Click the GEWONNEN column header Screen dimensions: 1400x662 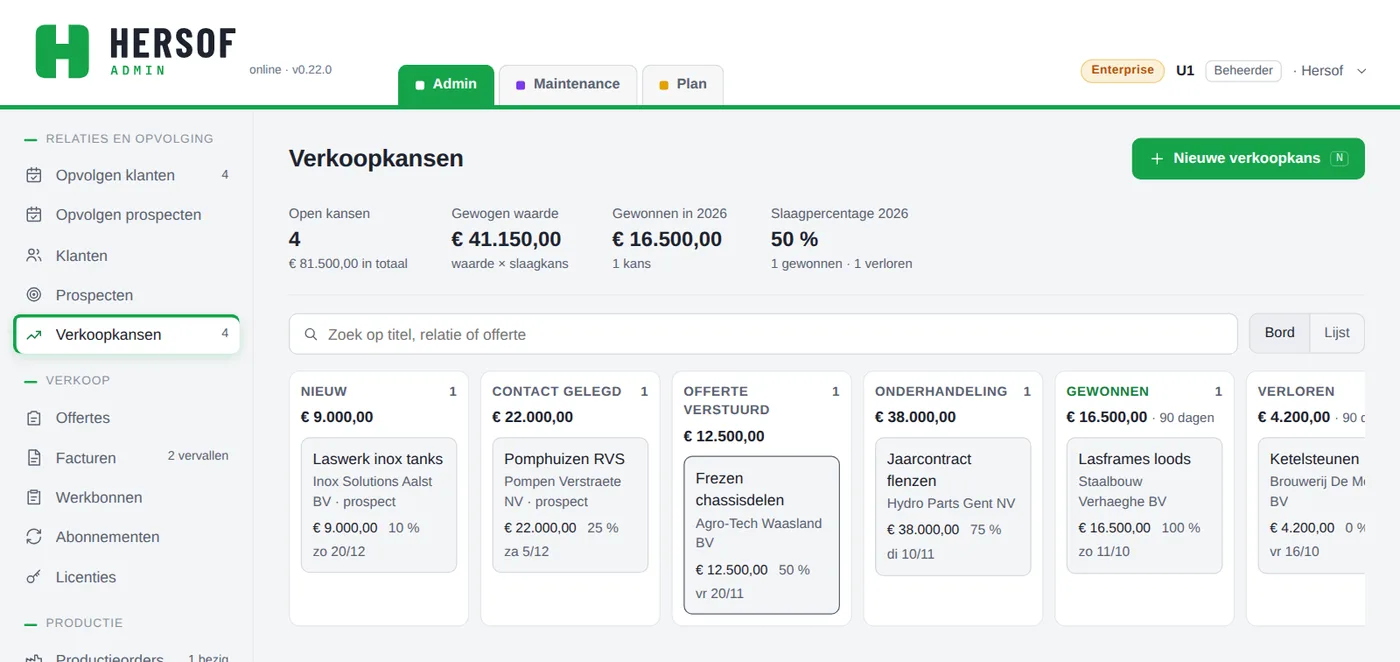tap(1107, 392)
